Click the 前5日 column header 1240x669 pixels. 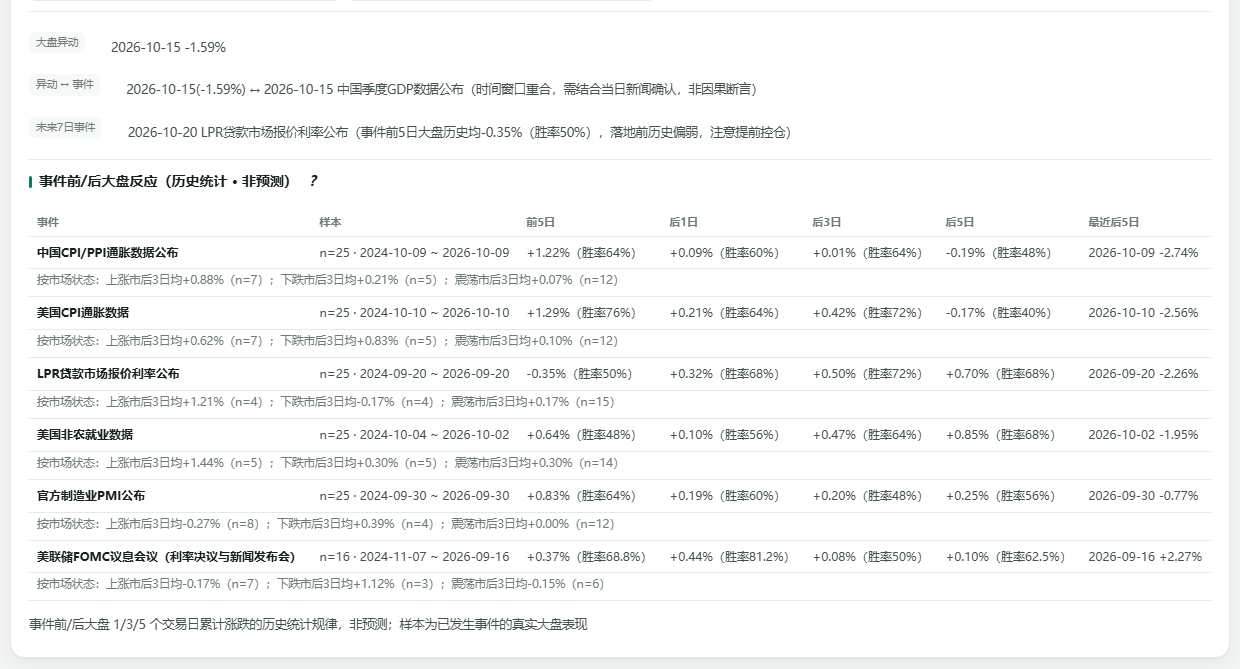540,222
